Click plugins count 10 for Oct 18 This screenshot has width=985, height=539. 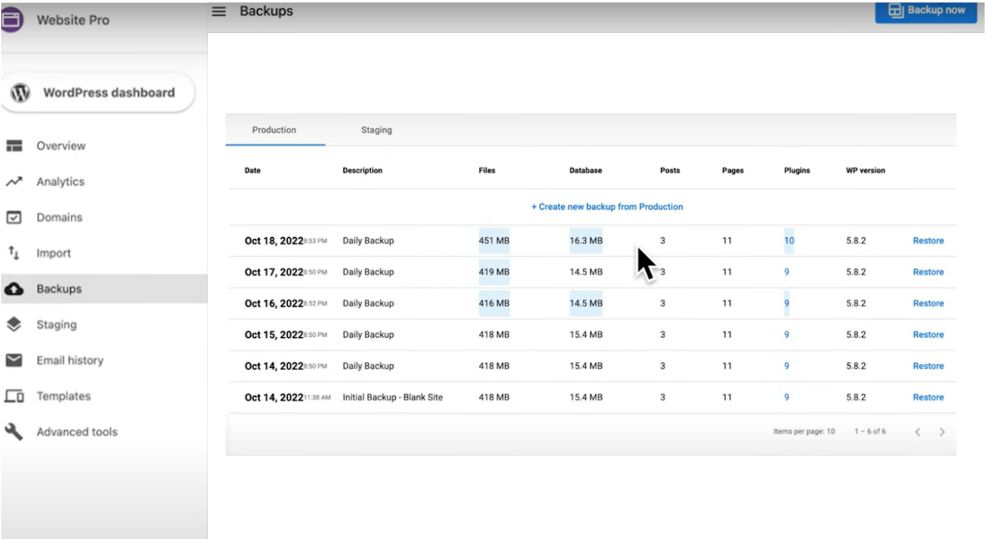(x=789, y=241)
